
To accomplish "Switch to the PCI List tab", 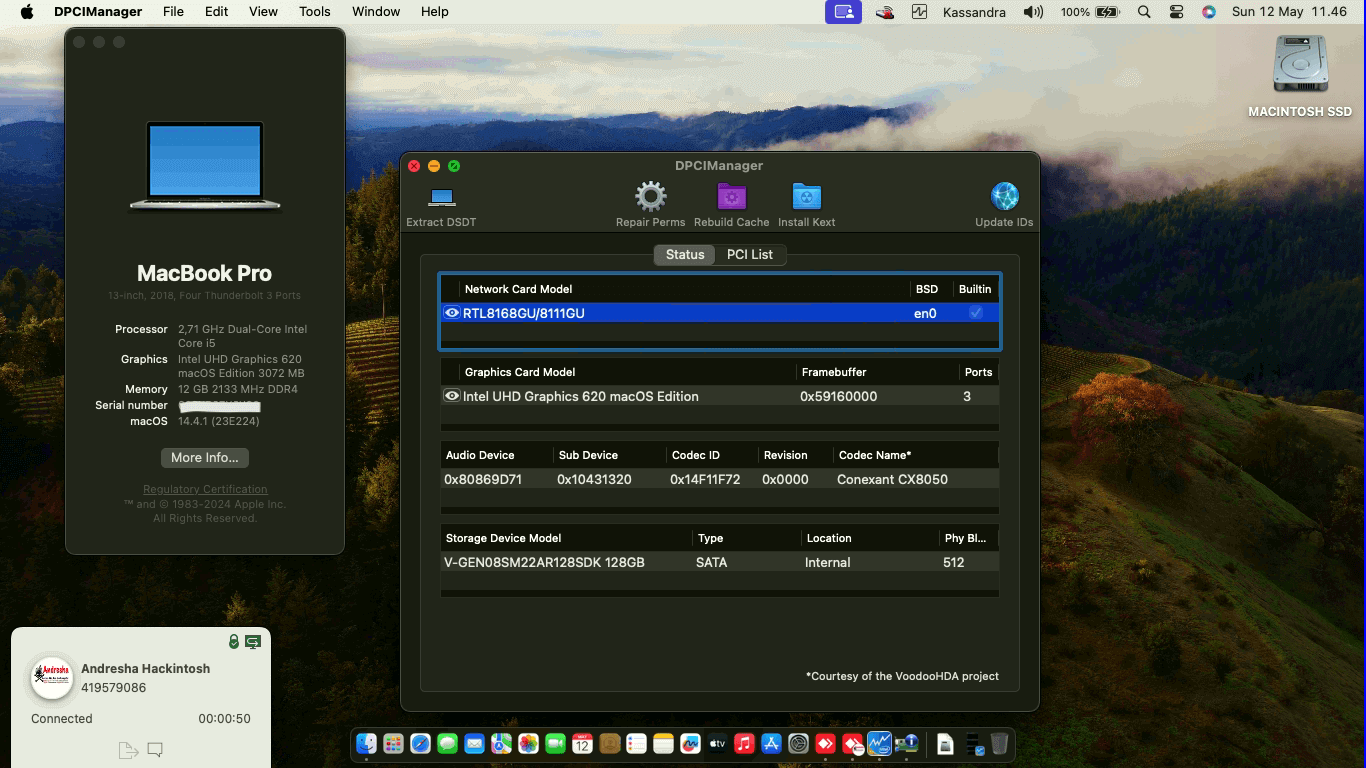I will [x=750, y=254].
